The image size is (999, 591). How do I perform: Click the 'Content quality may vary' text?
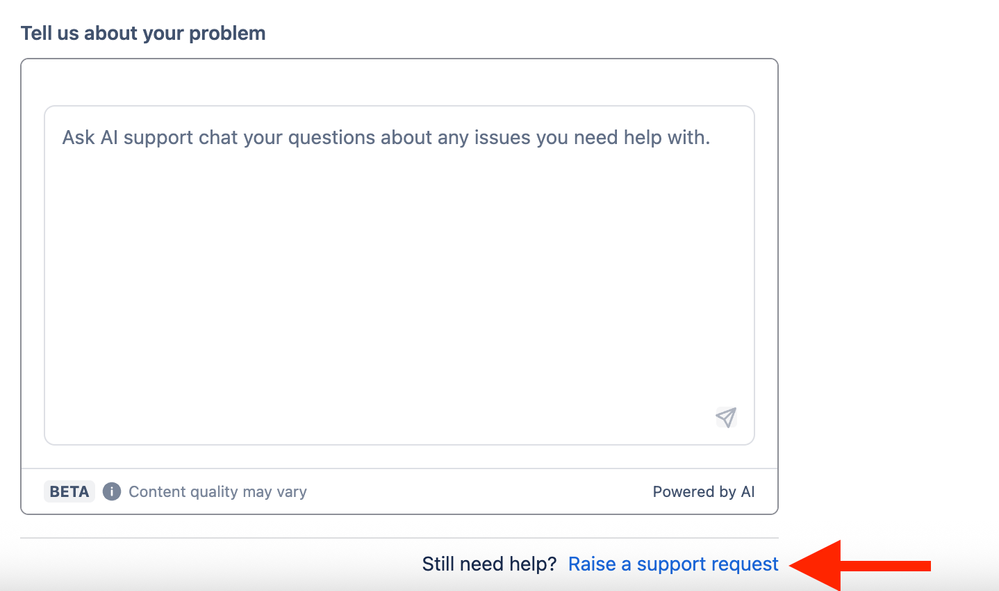tap(218, 491)
